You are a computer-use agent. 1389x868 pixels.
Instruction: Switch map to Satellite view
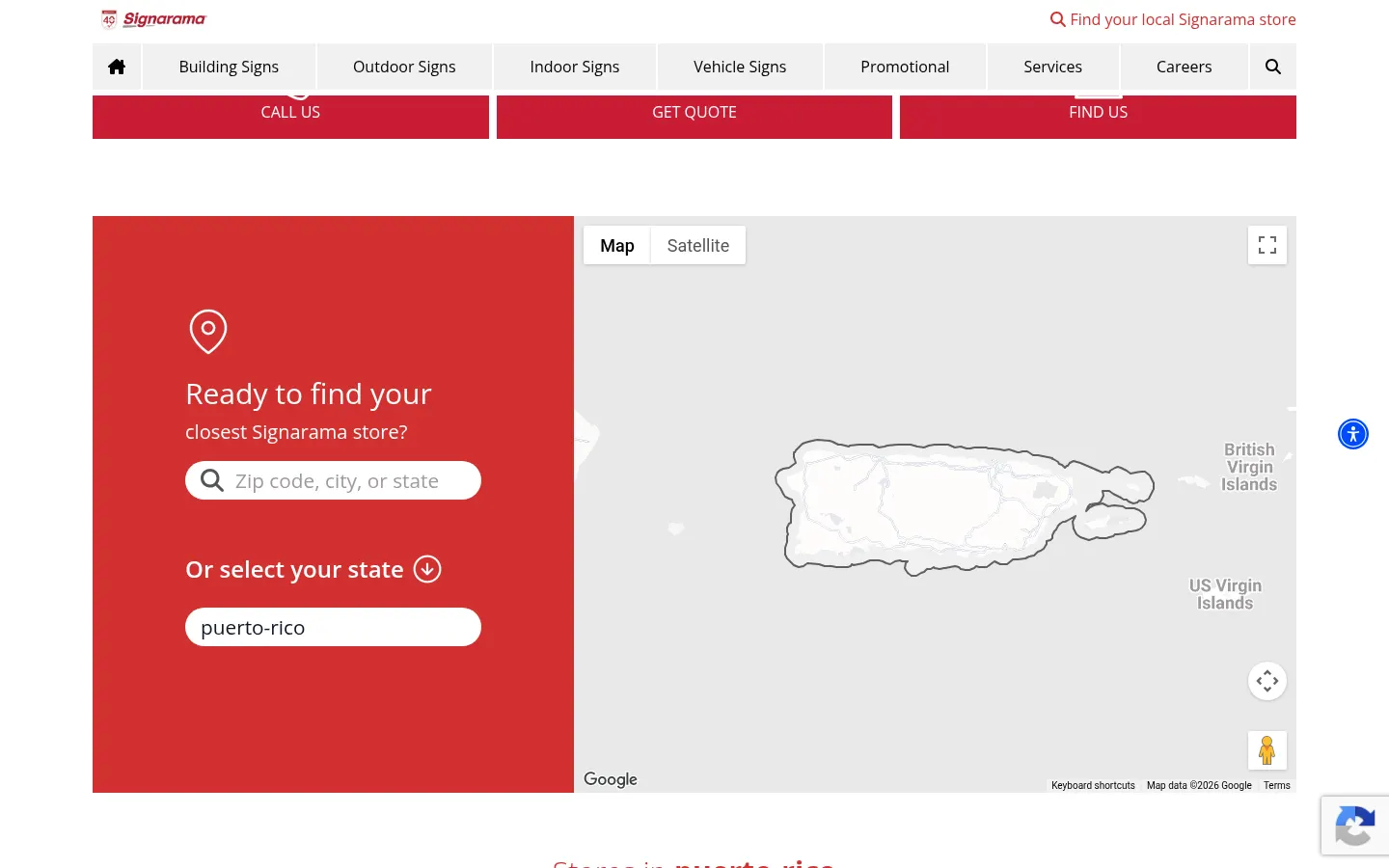tap(698, 246)
